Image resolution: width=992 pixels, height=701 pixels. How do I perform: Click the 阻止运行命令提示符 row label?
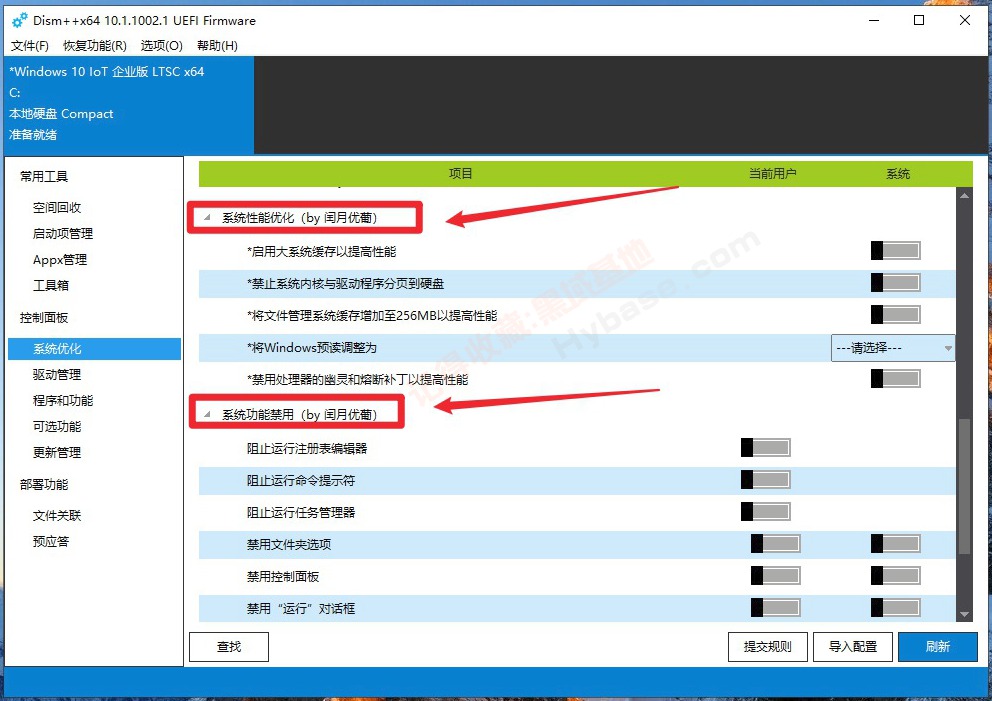[301, 481]
